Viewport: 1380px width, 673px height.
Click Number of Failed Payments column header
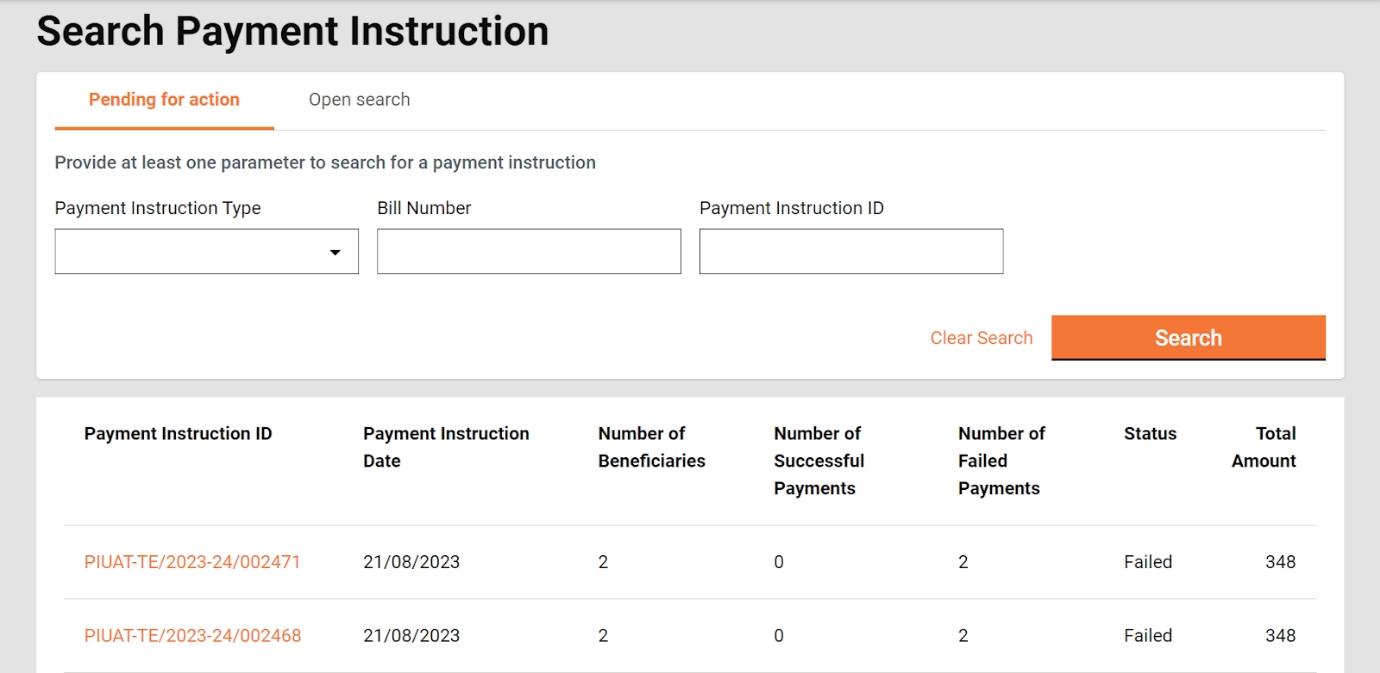(x=1000, y=461)
